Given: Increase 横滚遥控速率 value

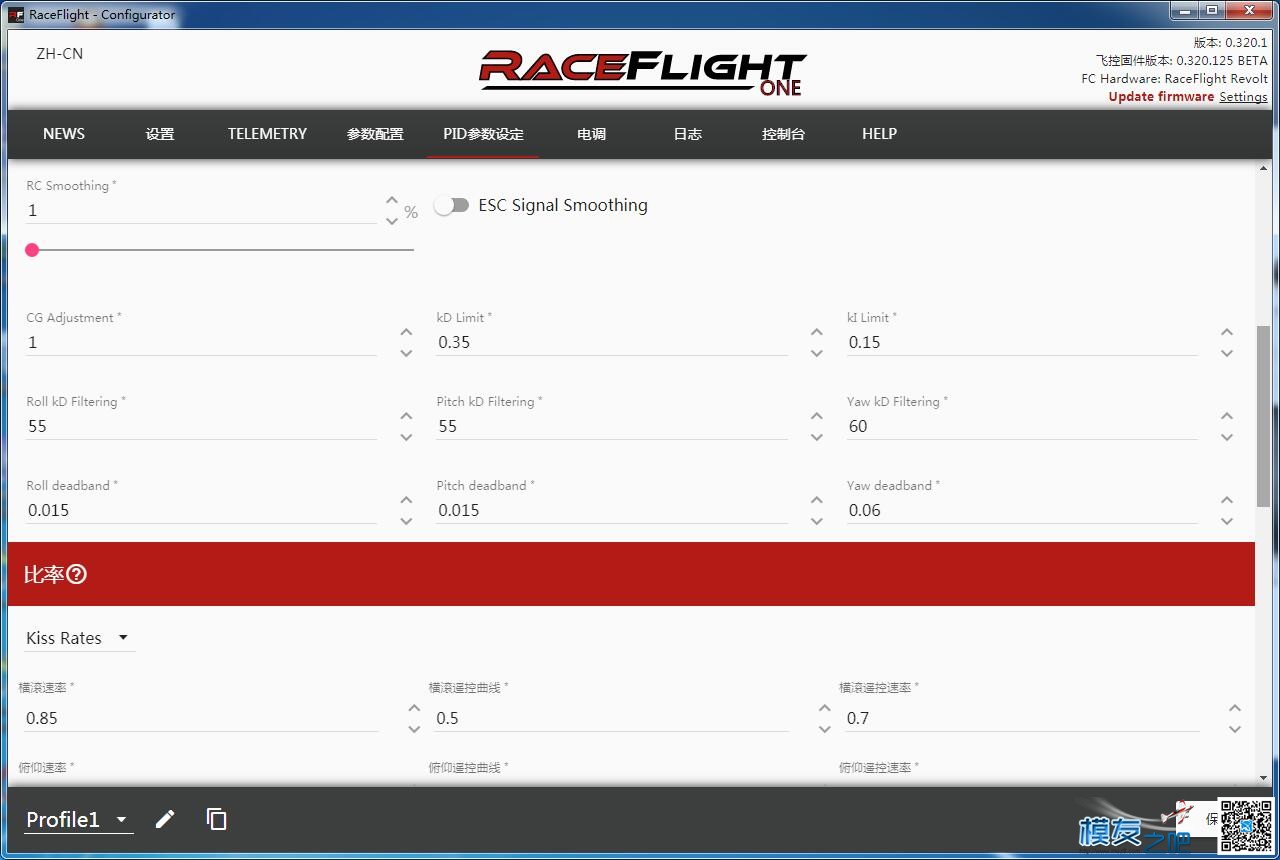Looking at the screenshot, I should point(1235,708).
